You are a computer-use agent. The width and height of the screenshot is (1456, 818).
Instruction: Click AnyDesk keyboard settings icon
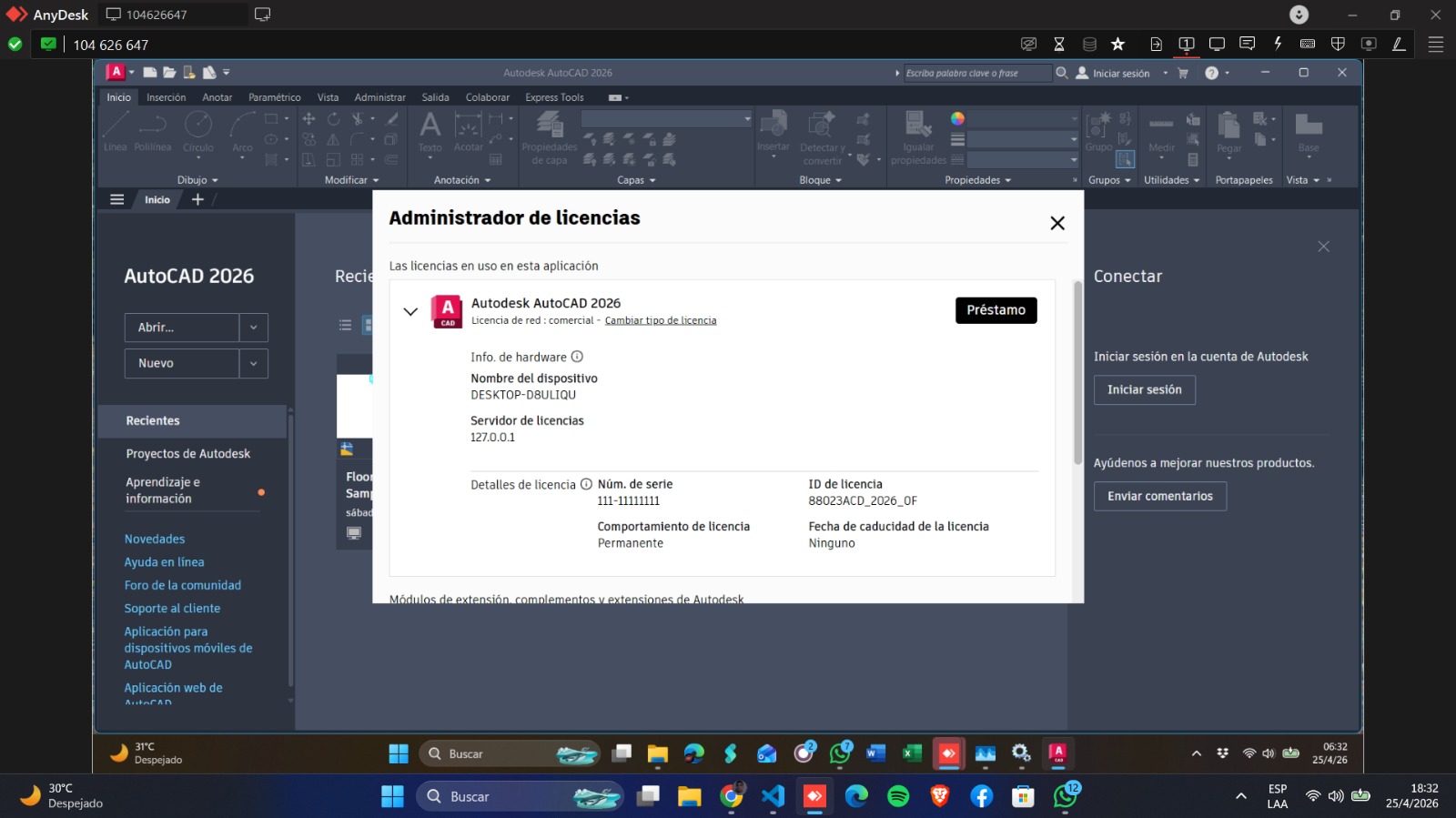1308,44
